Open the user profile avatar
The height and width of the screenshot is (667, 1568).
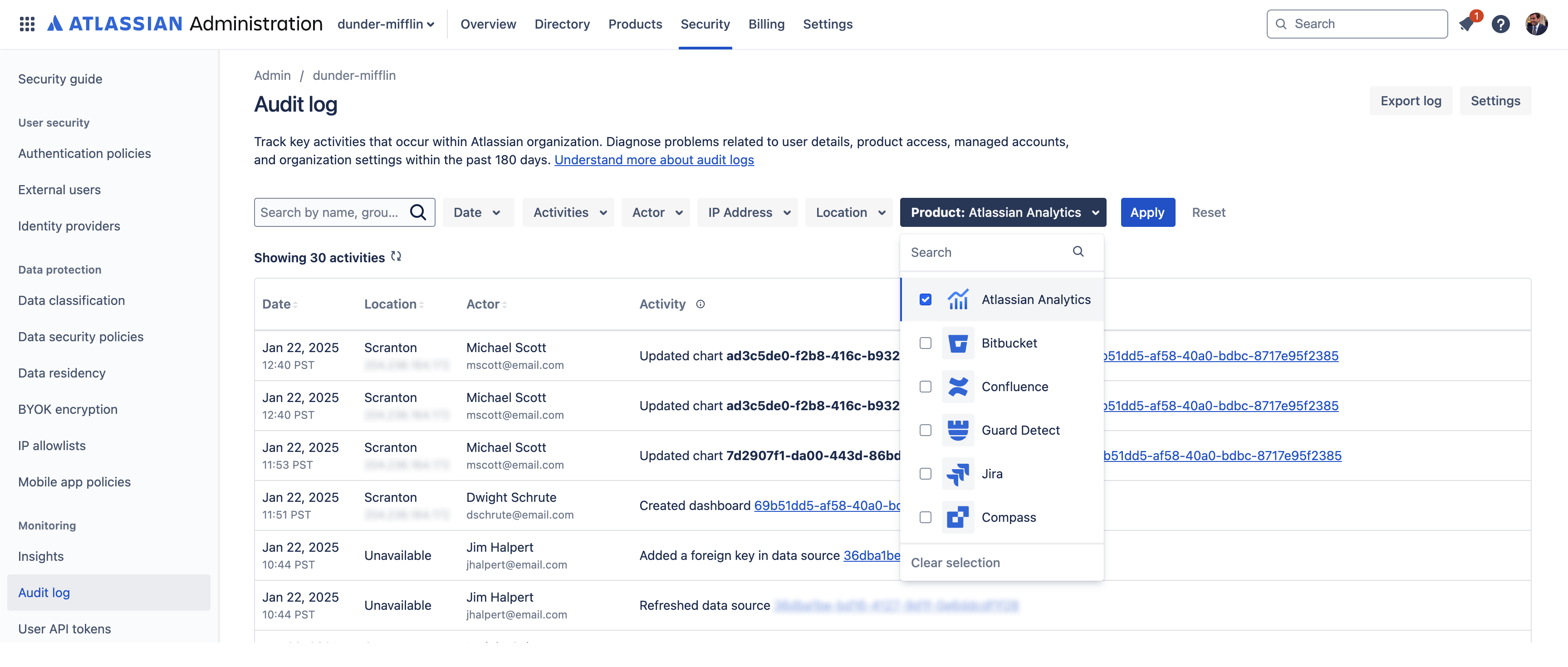1536,25
